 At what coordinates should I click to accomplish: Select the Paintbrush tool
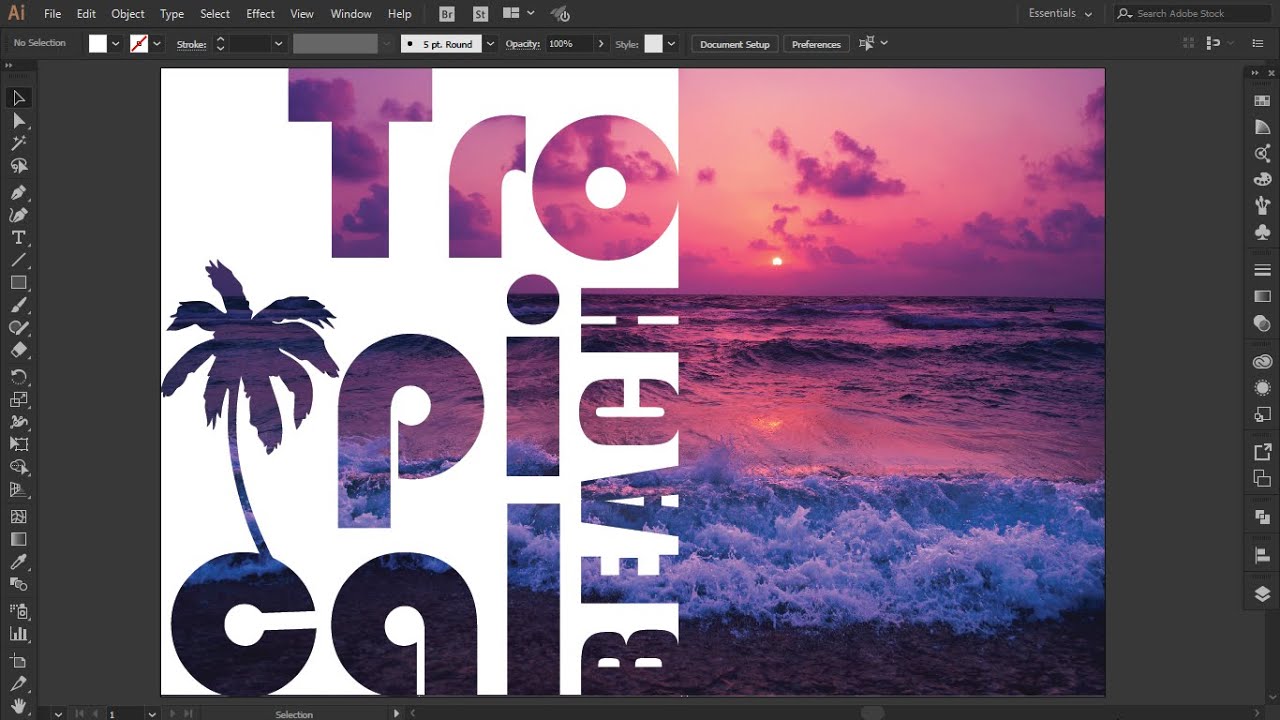point(18,305)
